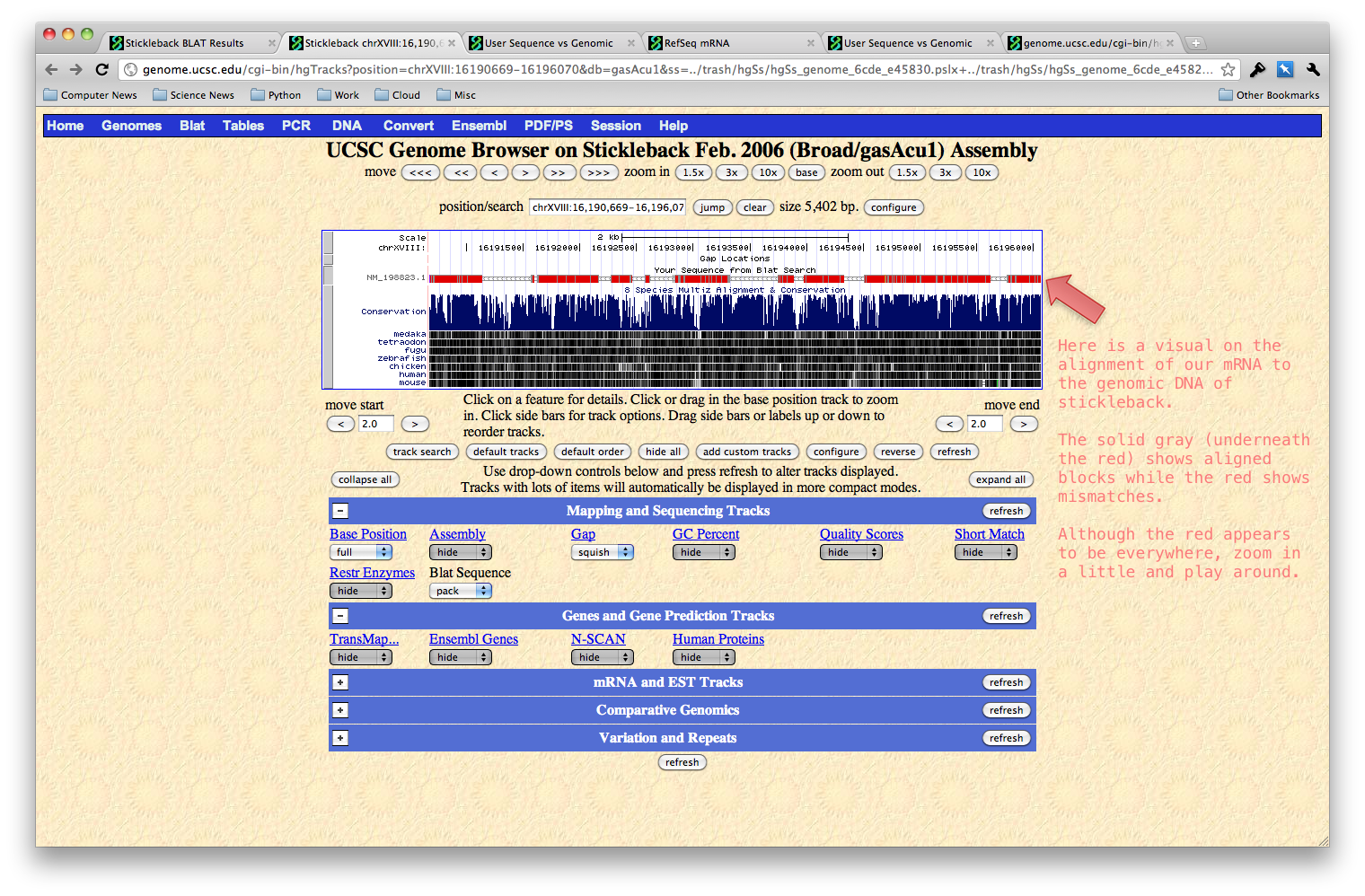
Task: Move far left with <<< button
Action: (x=420, y=172)
